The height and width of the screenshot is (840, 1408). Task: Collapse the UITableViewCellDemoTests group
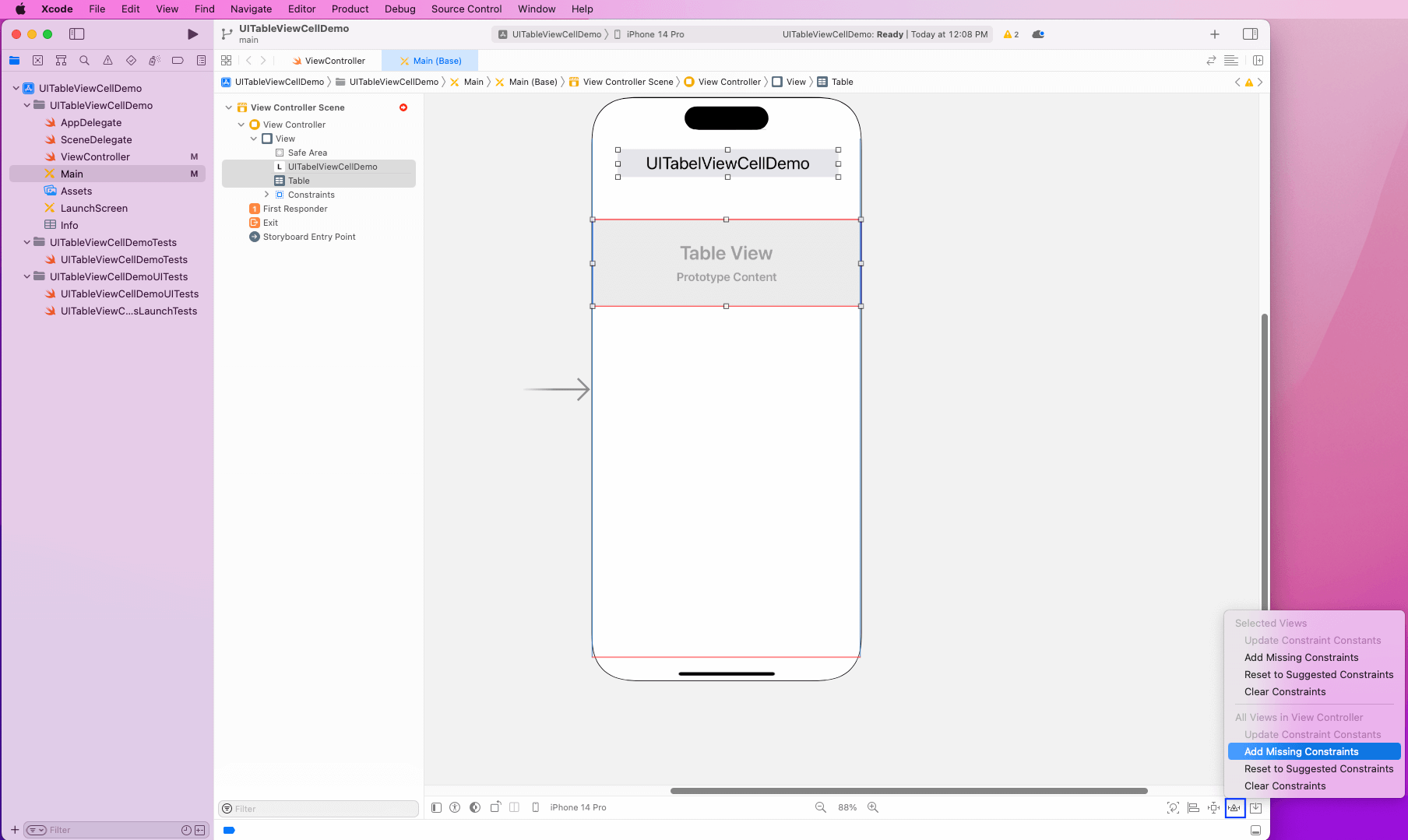[26, 242]
